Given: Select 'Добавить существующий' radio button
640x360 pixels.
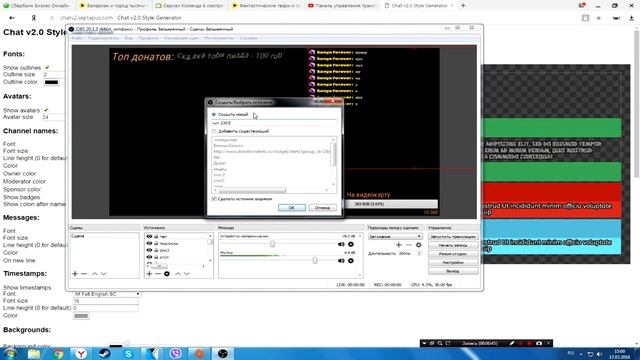Looking at the screenshot, I should point(214,131).
